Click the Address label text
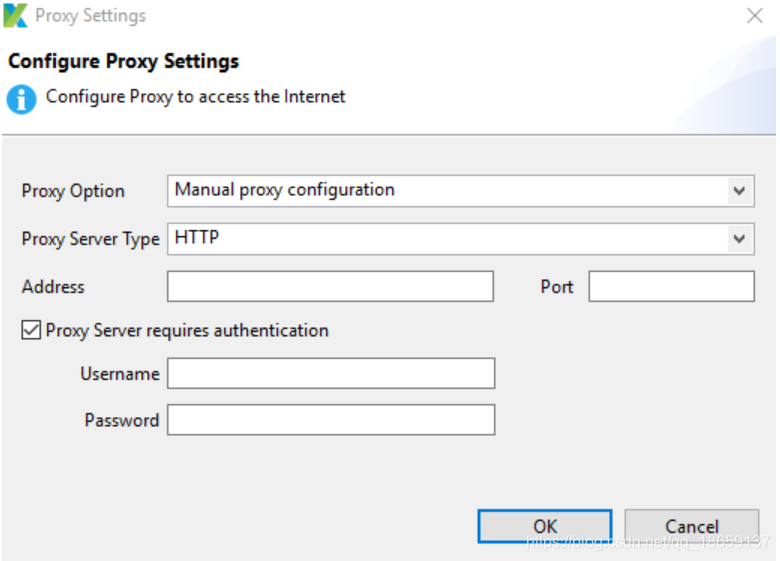Screen dimensions: 780x561 click(x=53, y=287)
